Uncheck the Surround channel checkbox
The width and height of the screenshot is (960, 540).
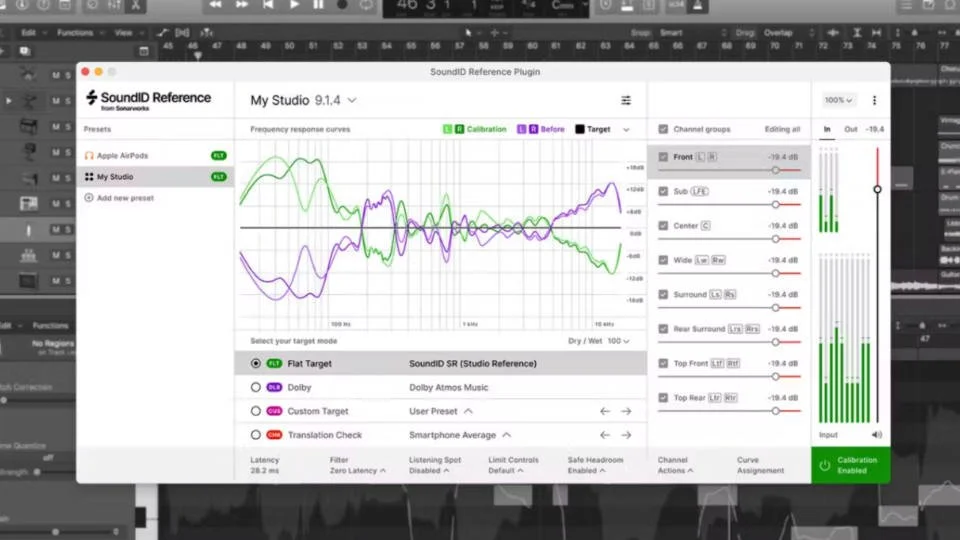[663, 294]
